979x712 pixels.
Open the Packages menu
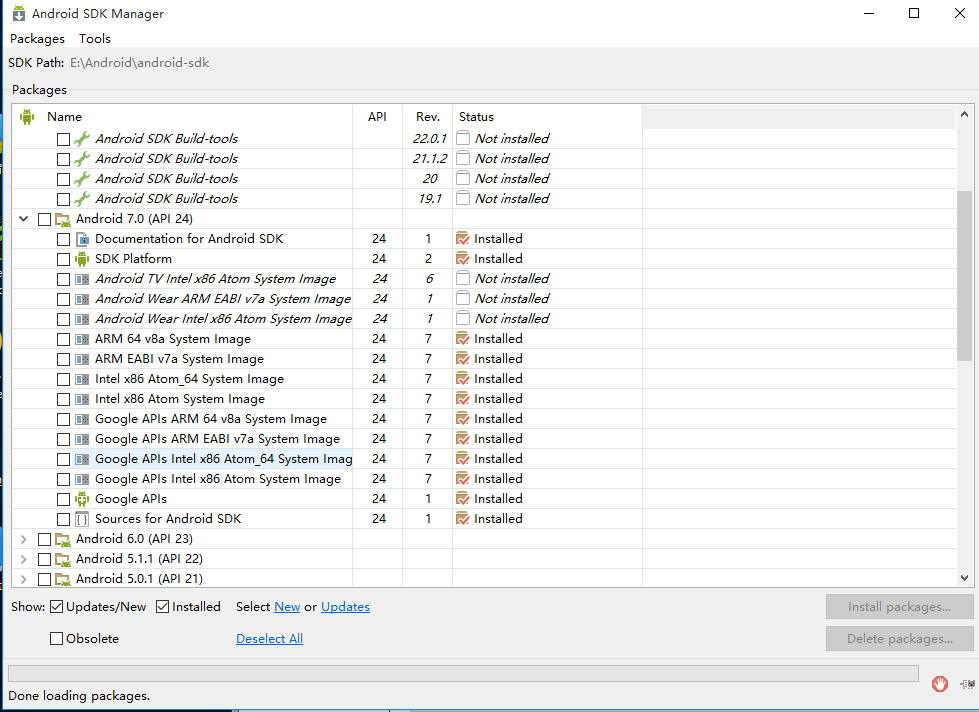coord(37,39)
